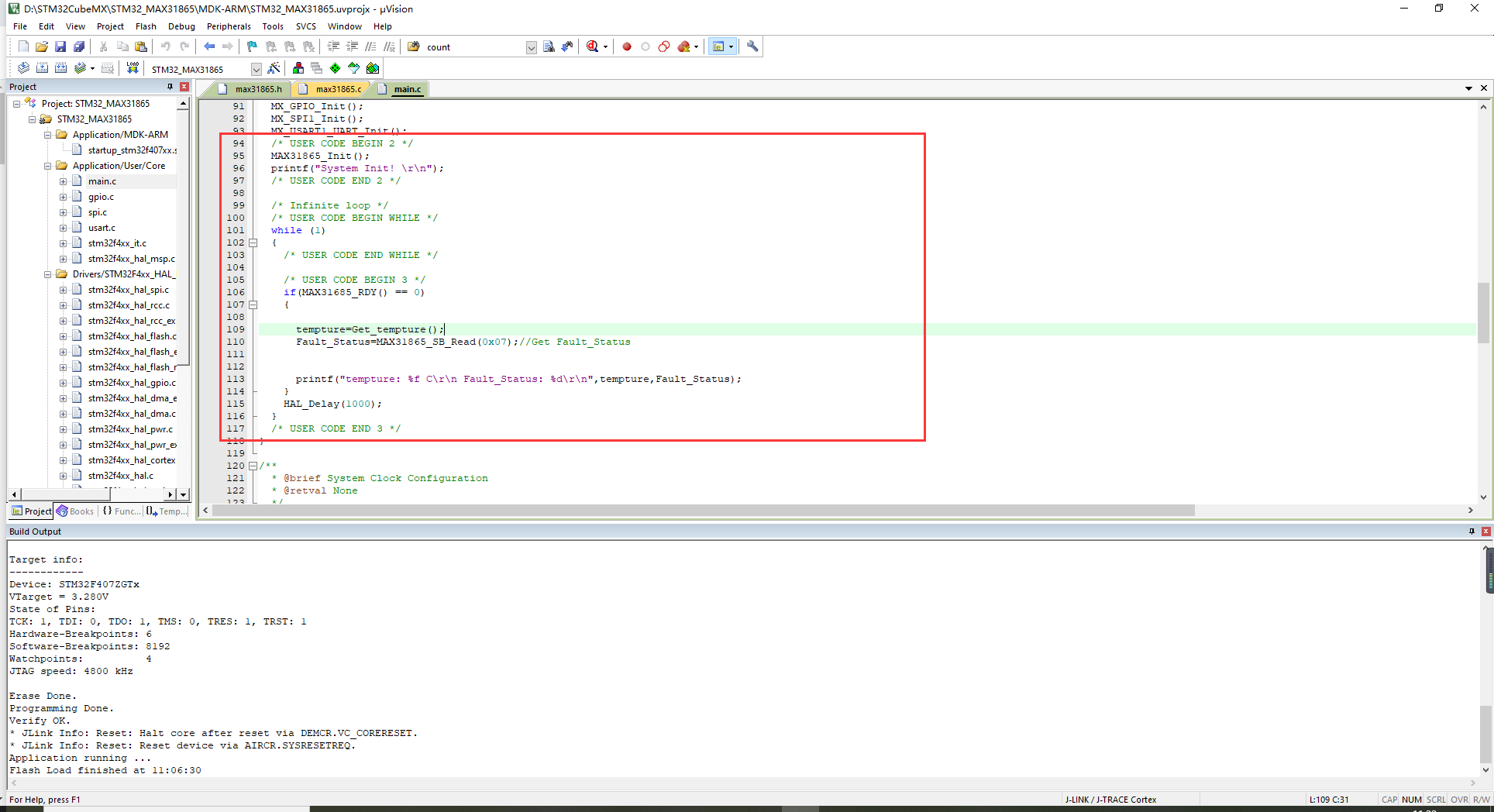The height and width of the screenshot is (812, 1494).
Task: Open Select Software Packs
Action: 354,68
